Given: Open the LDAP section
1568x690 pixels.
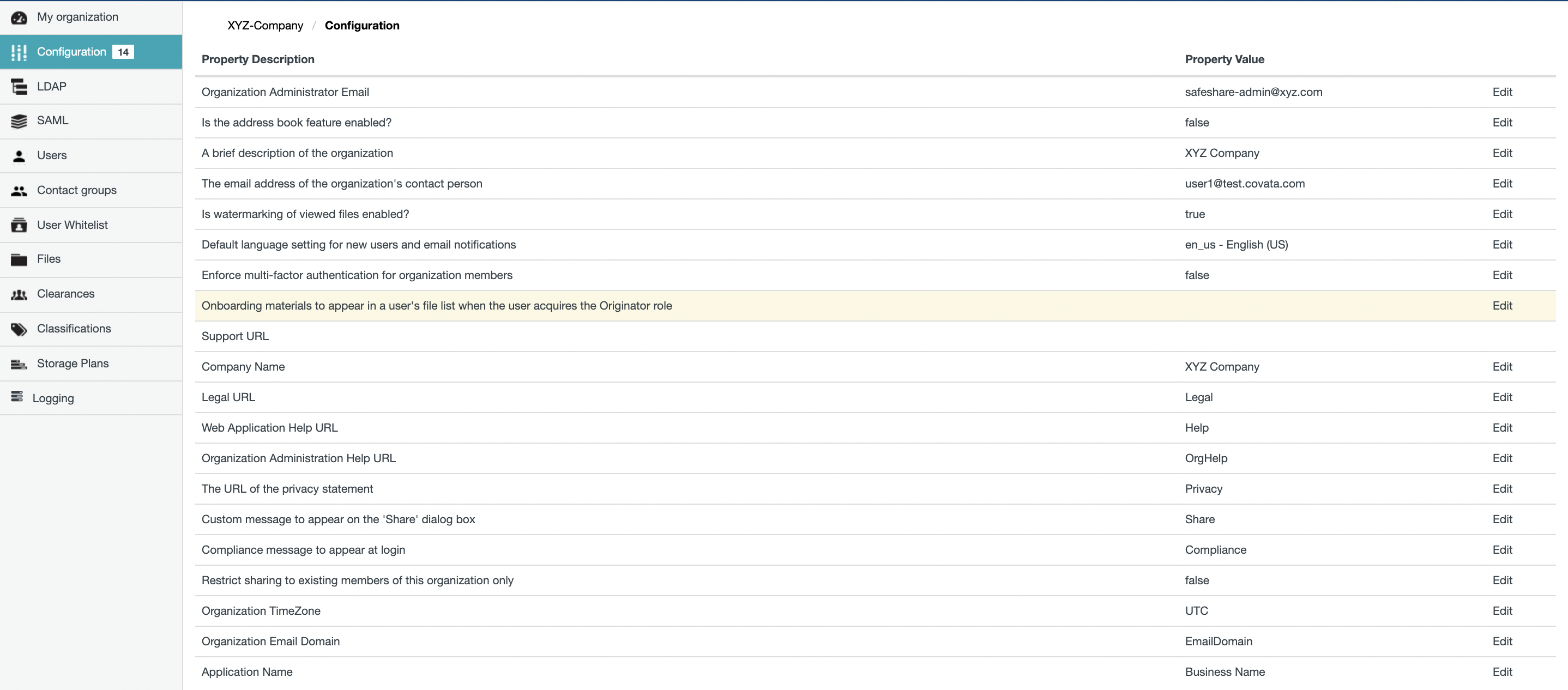Looking at the screenshot, I should 91,87.
